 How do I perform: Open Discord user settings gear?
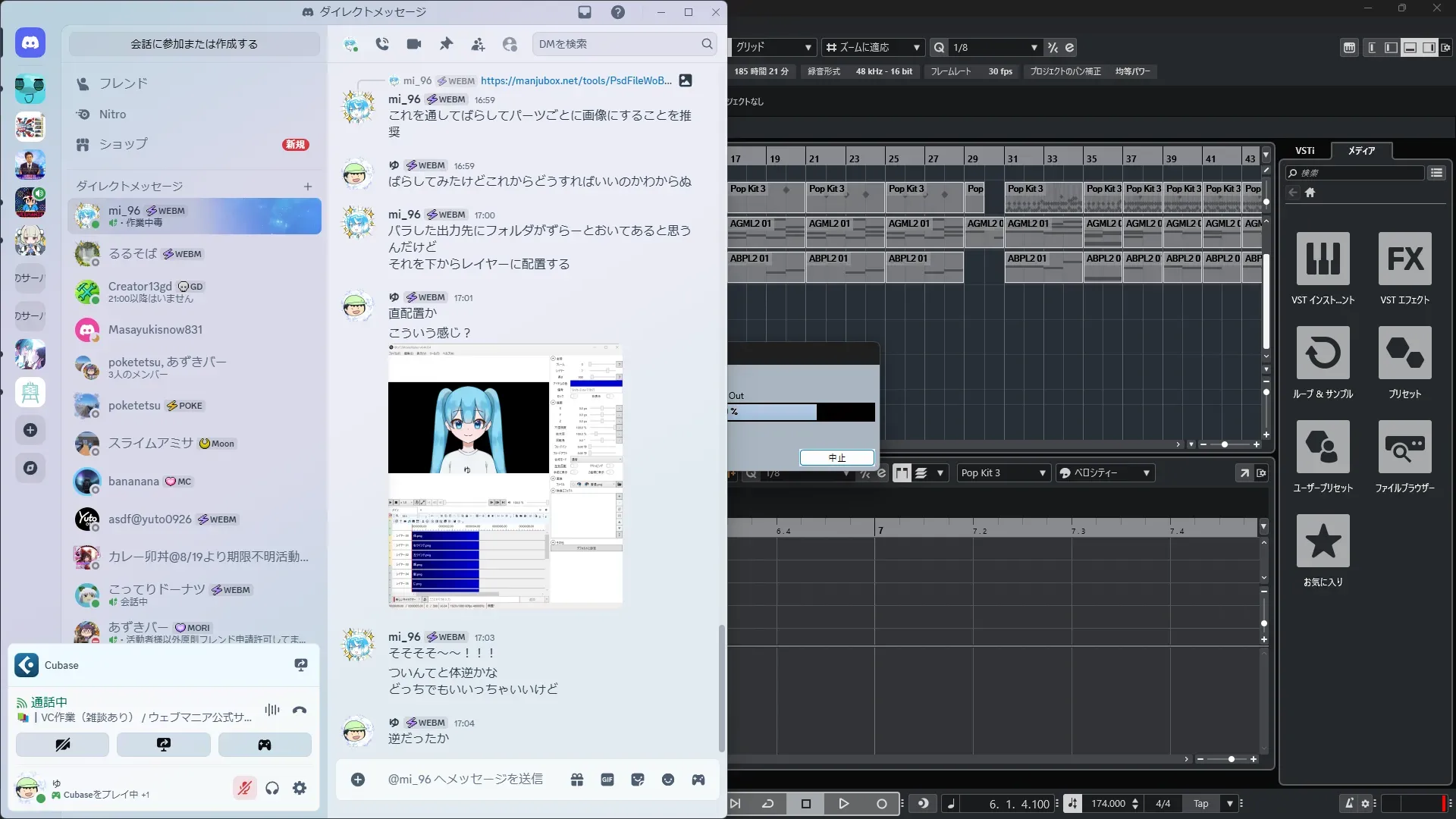[300, 788]
